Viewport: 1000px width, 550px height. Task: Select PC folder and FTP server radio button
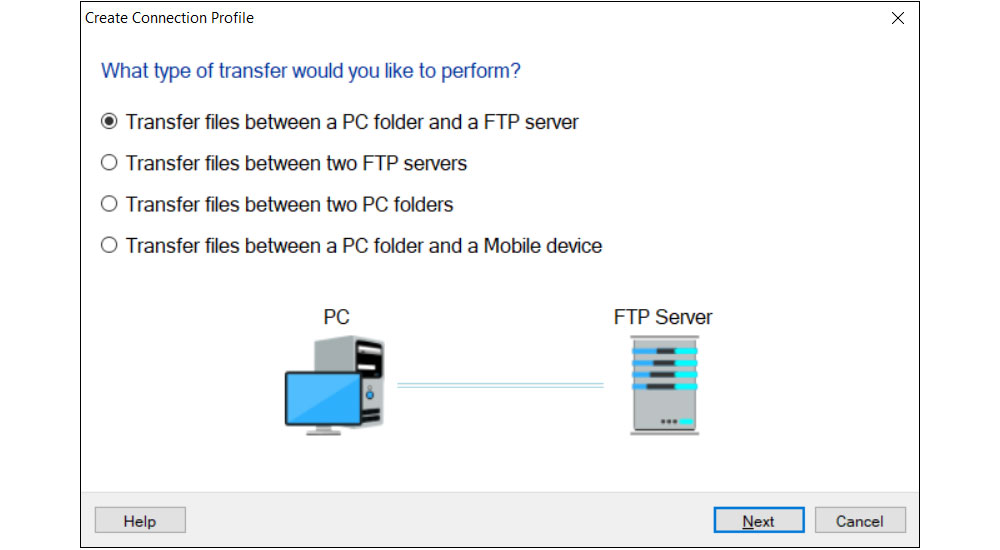(x=110, y=122)
